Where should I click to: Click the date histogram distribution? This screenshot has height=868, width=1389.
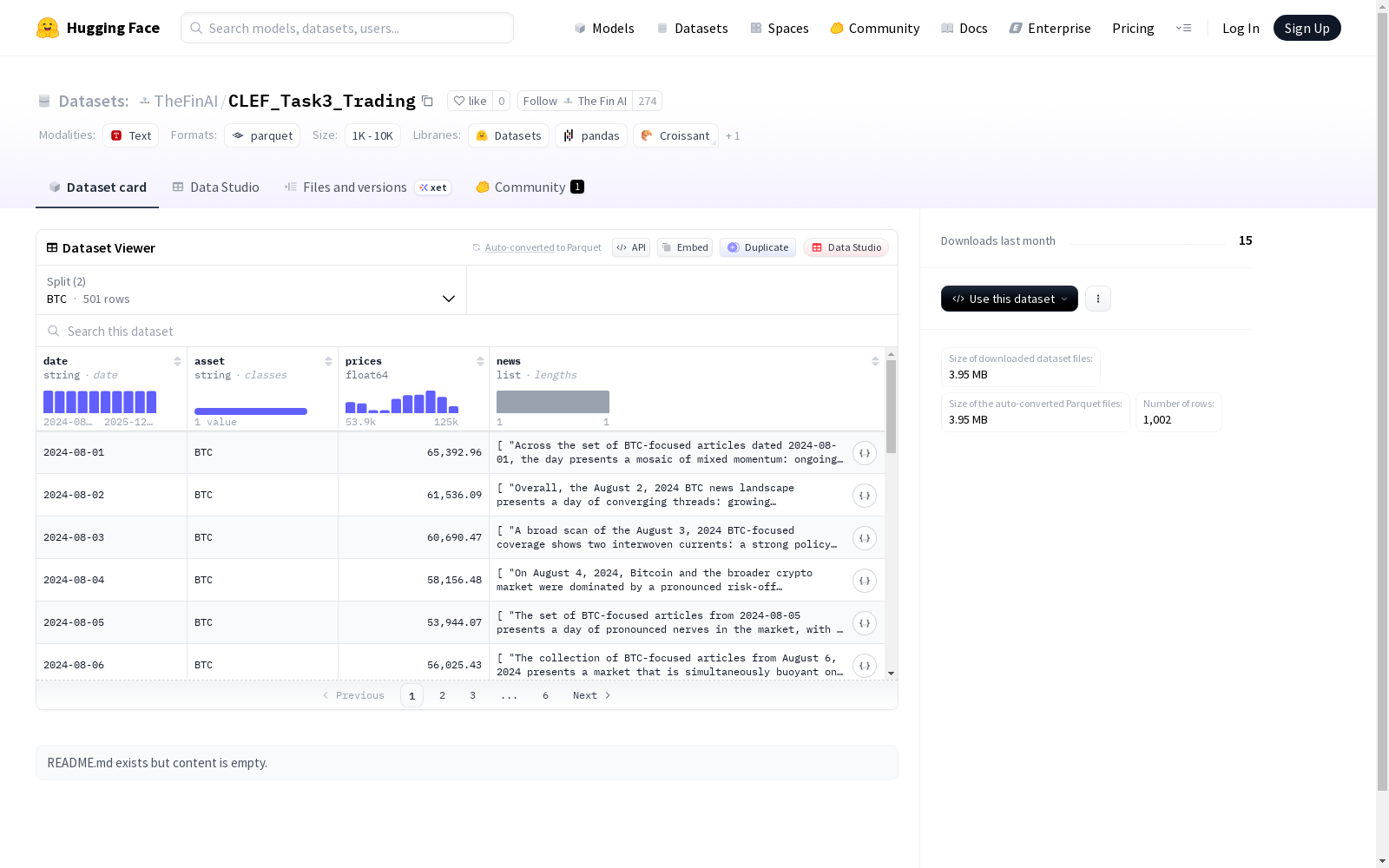[100, 402]
